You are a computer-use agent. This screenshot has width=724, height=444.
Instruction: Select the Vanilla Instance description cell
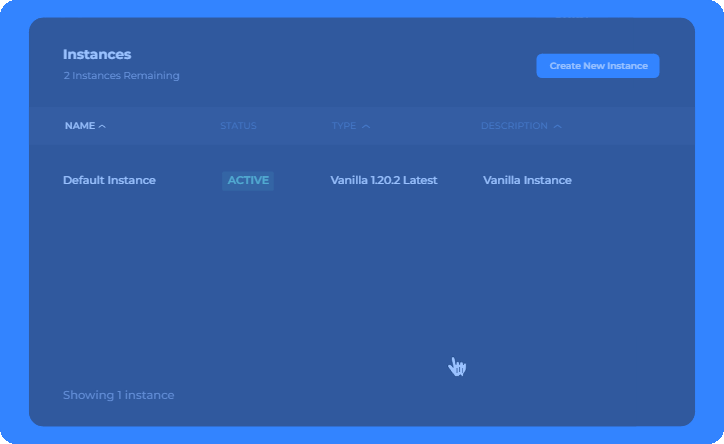click(x=527, y=180)
